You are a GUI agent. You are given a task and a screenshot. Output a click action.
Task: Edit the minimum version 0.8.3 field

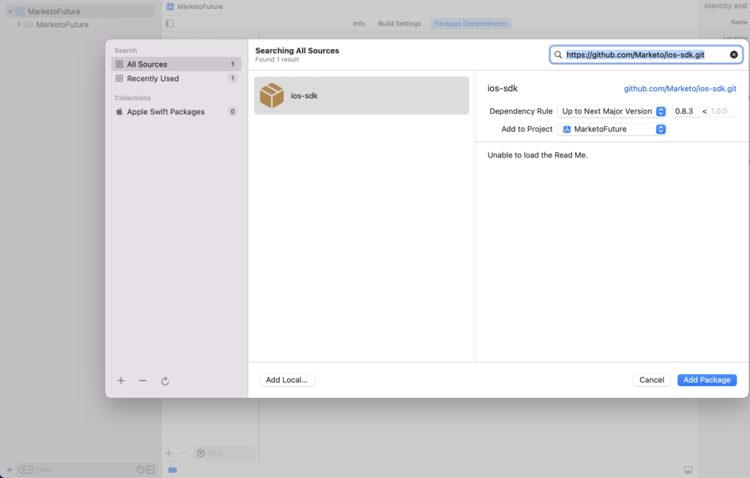tap(685, 111)
